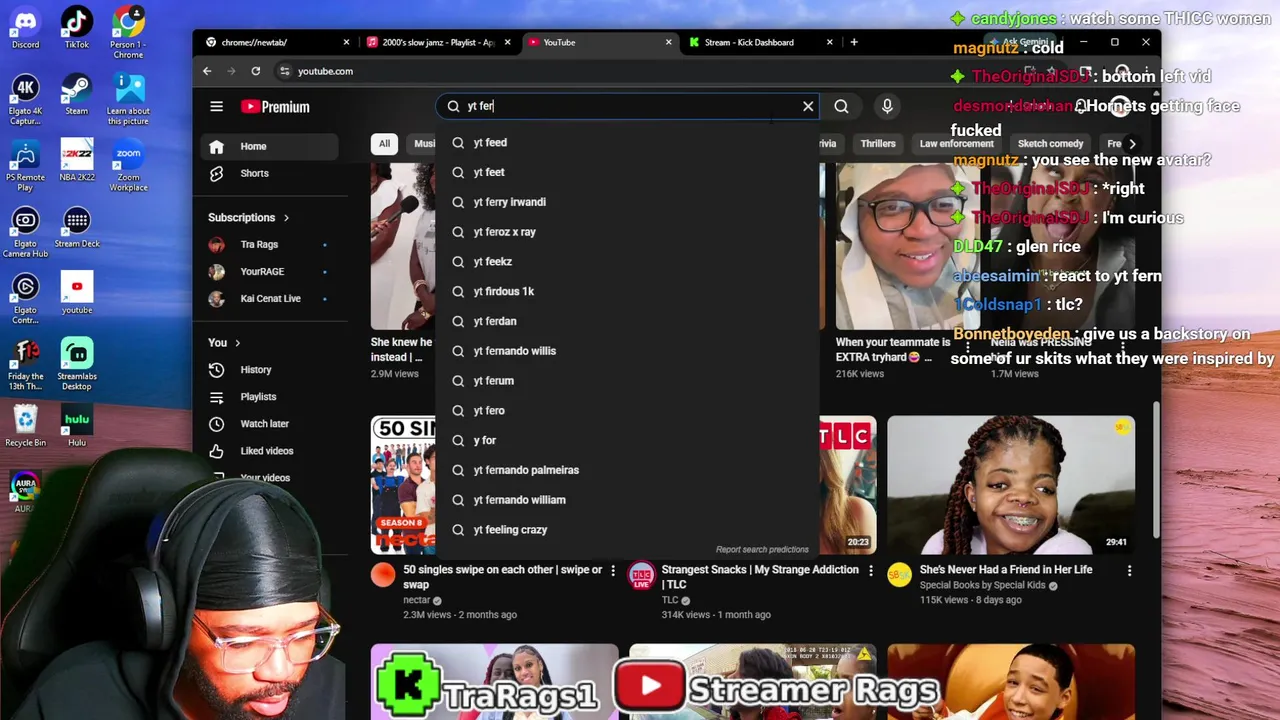Switch to Stream - Kick Dashboard tab
The width and height of the screenshot is (1280, 720).
point(760,42)
